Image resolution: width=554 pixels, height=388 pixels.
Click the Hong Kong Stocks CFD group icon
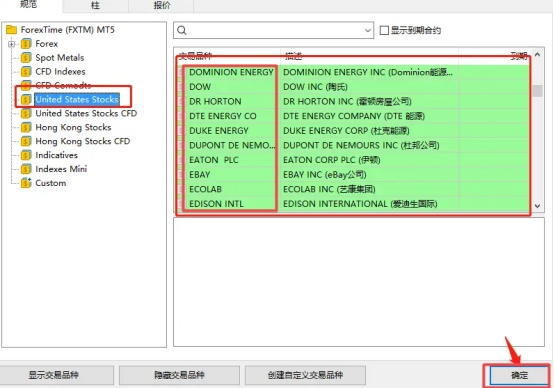(x=26, y=141)
